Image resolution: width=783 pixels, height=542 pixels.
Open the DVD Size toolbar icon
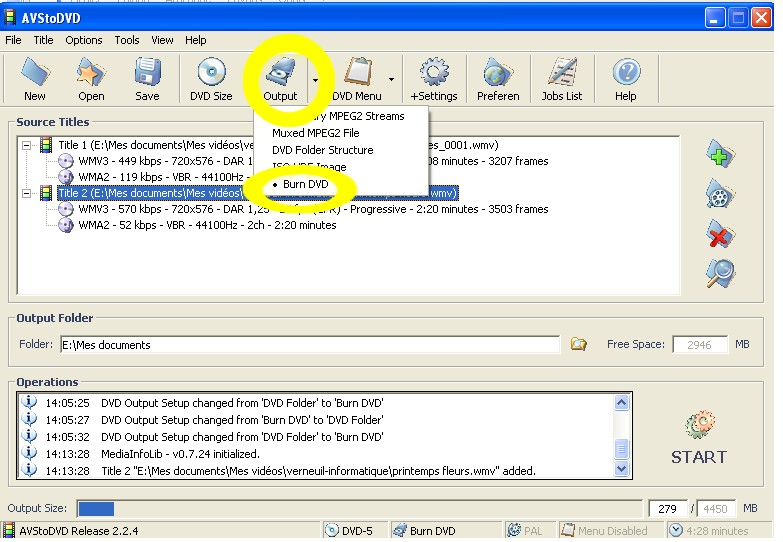pos(211,79)
